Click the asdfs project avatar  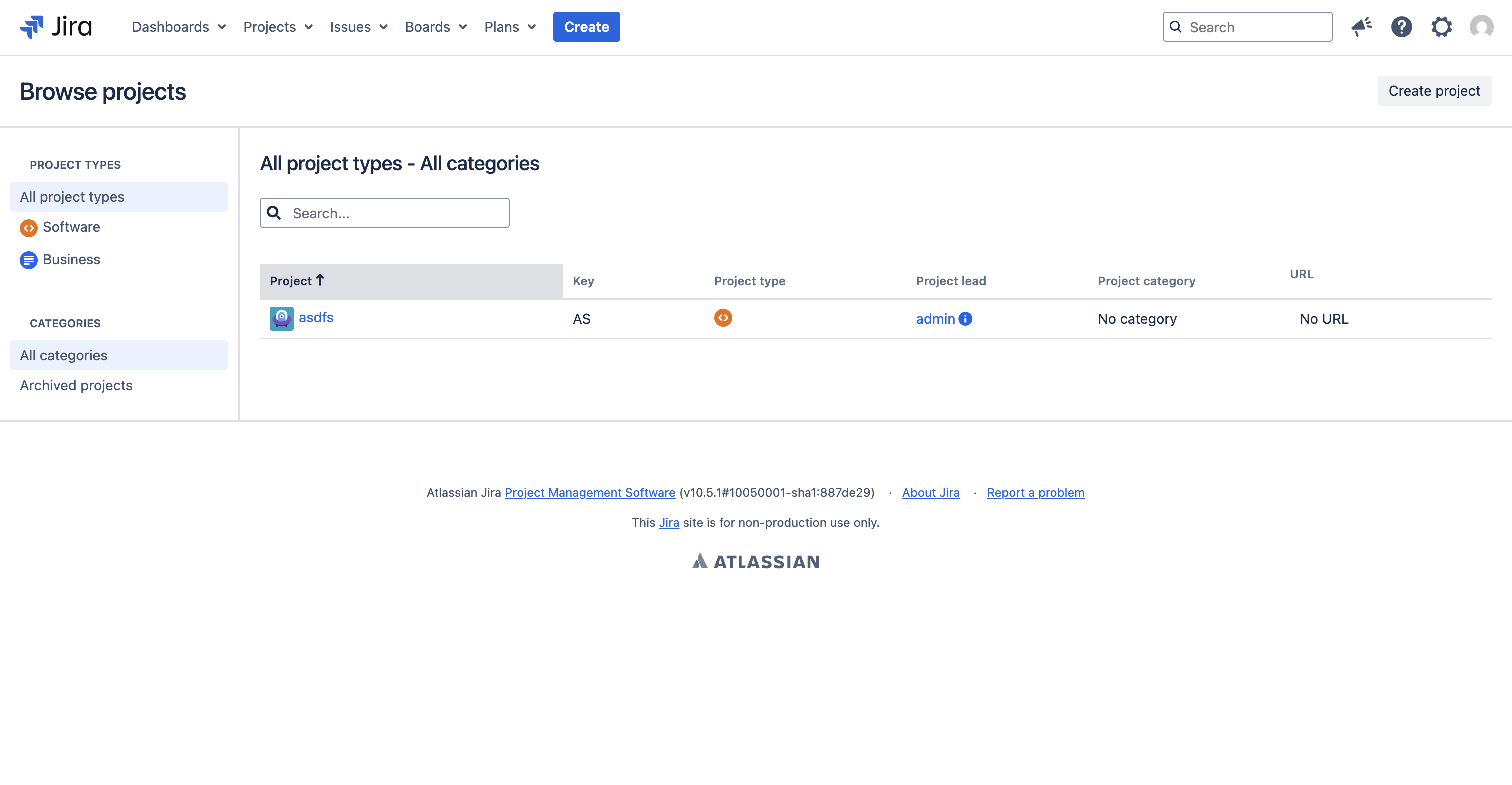pos(281,318)
